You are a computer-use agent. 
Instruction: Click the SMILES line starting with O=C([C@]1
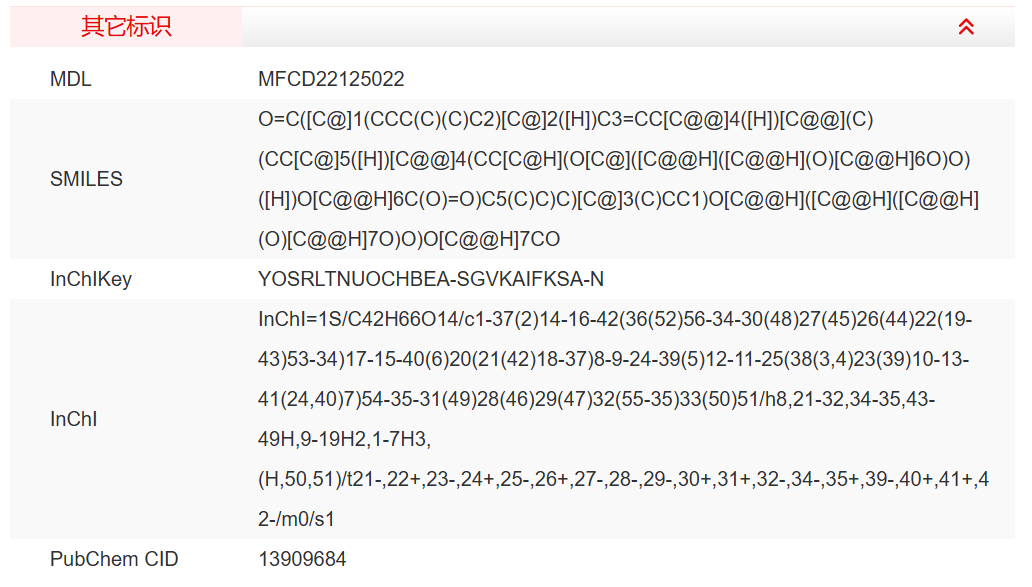(x=566, y=120)
